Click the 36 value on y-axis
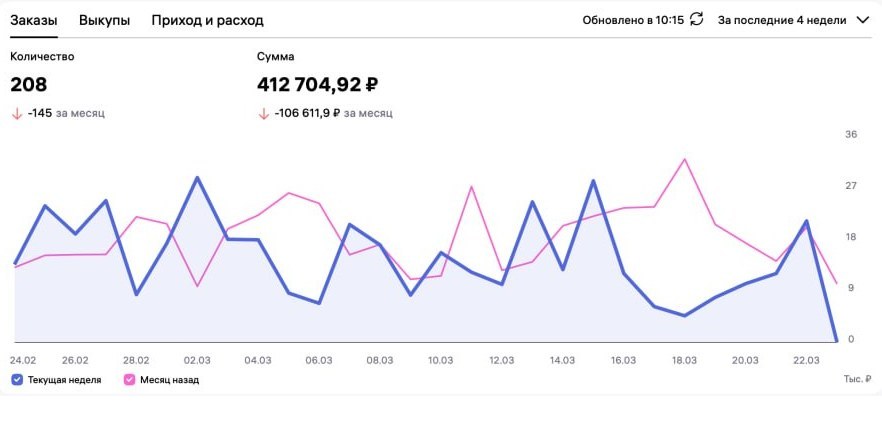 850,135
